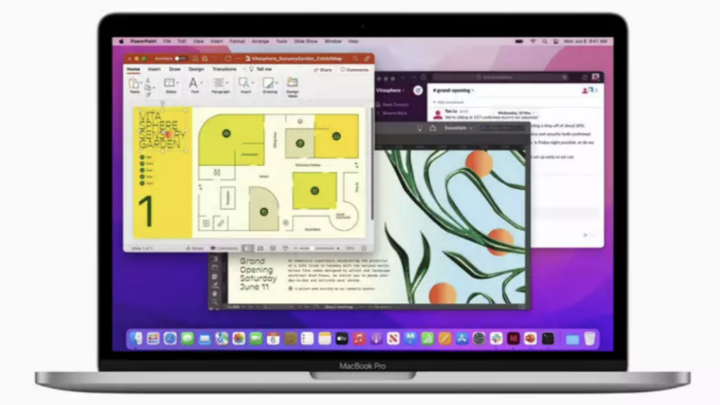Switch to the Transitions ribbon tab
The image size is (720, 405).
(x=224, y=70)
